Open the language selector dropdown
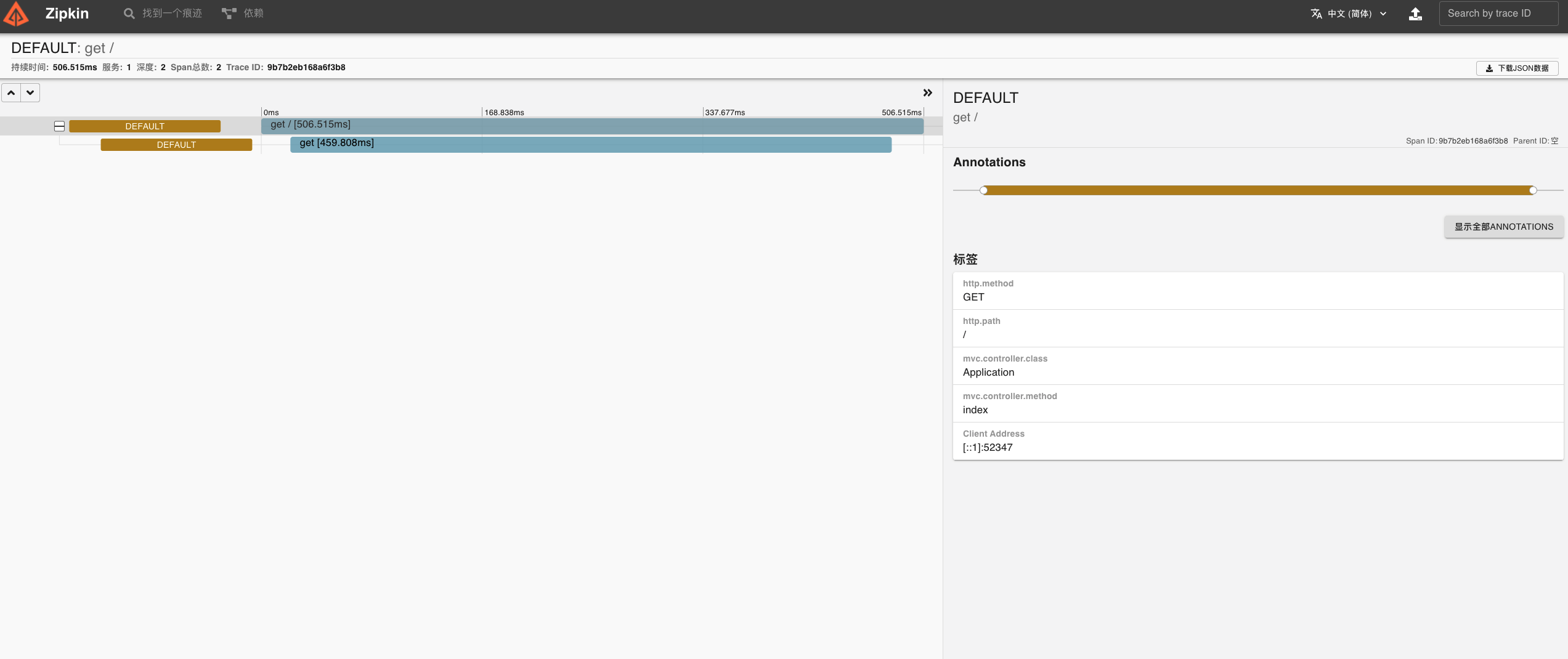This screenshot has height=659, width=1568. click(x=1349, y=14)
